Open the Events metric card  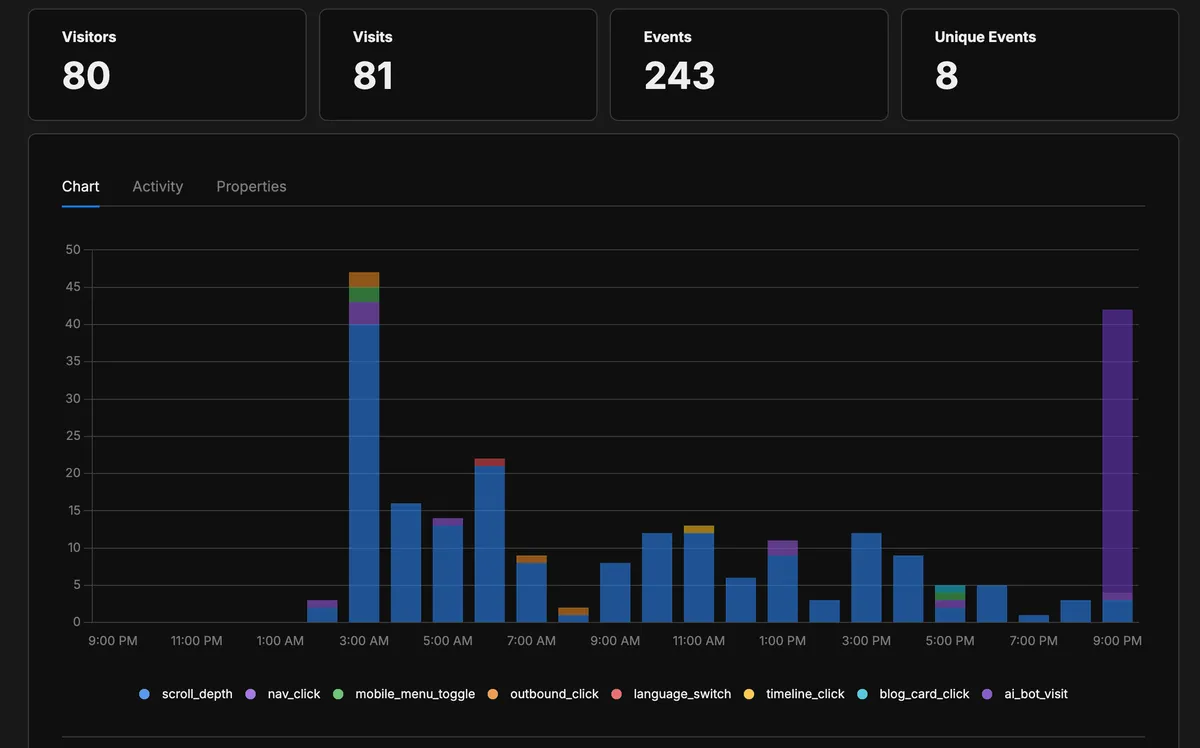(x=749, y=63)
